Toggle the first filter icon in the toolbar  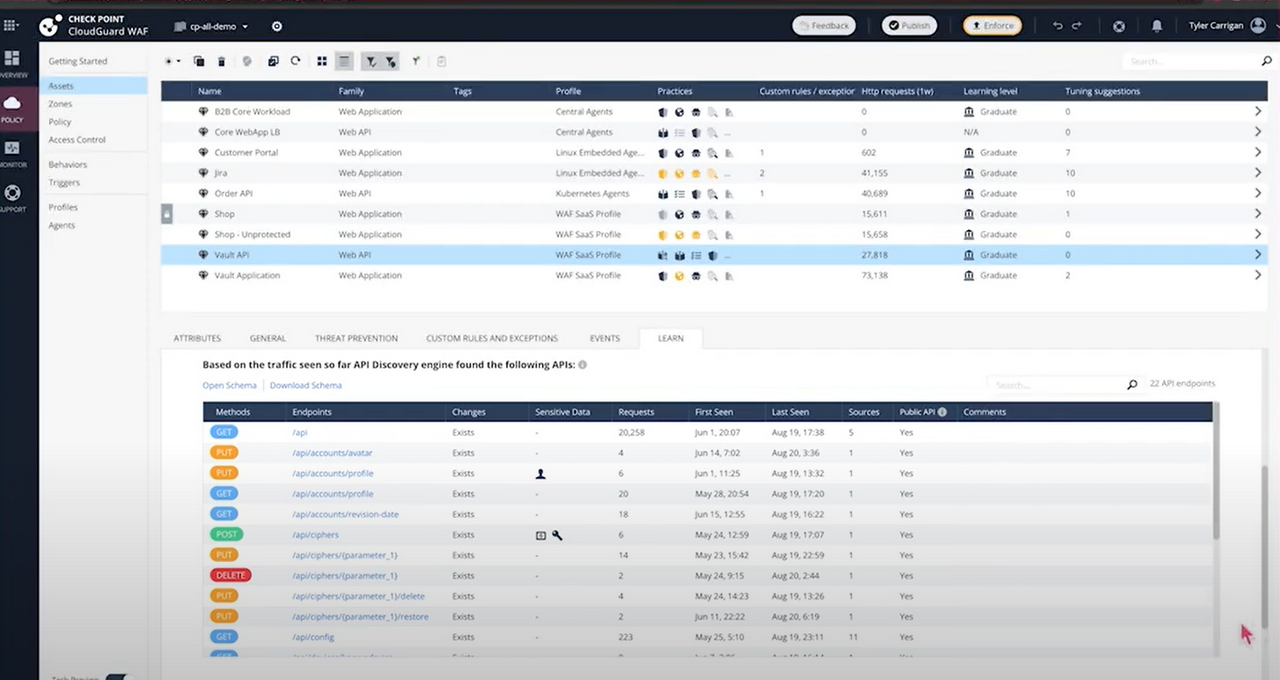369,61
